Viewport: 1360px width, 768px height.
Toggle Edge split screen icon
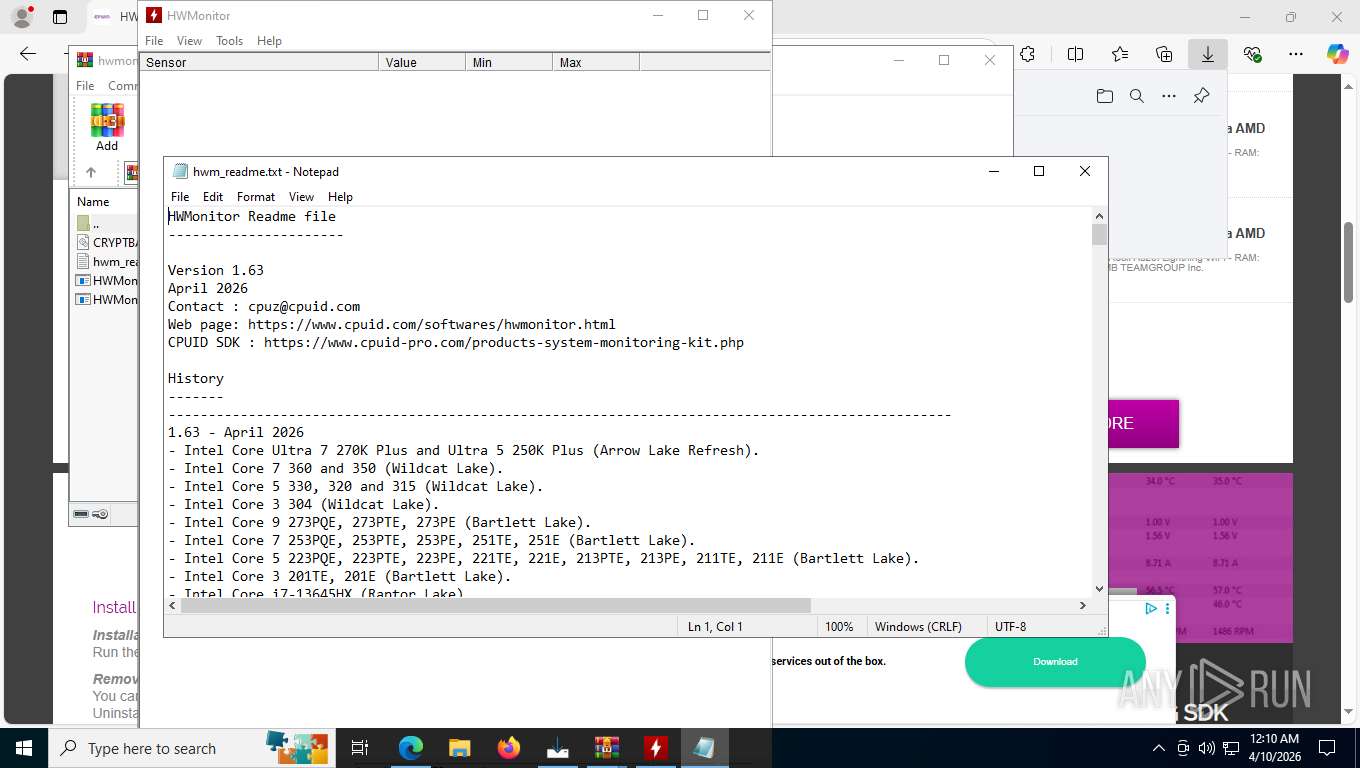tap(1075, 54)
